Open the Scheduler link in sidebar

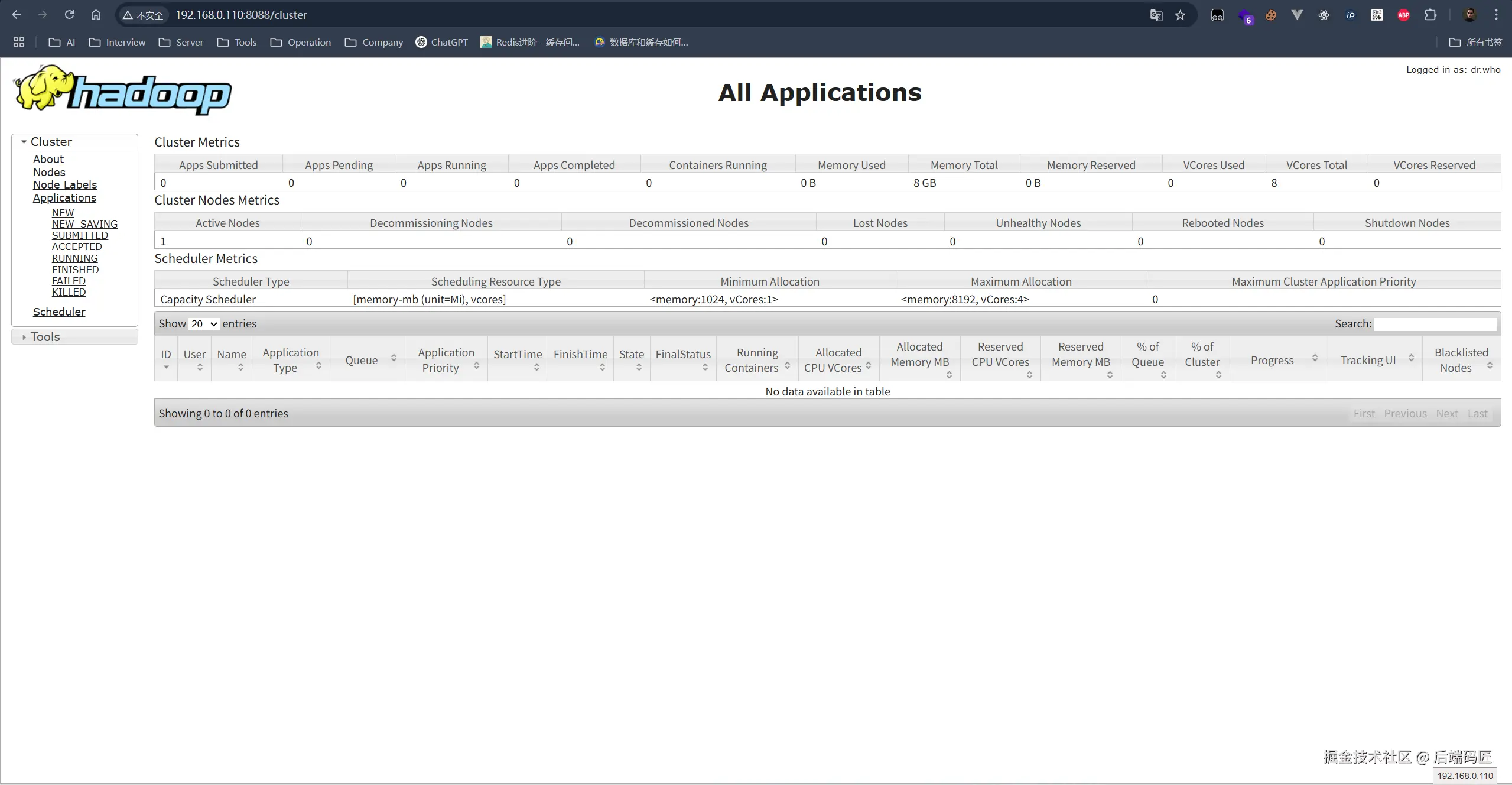tap(59, 312)
